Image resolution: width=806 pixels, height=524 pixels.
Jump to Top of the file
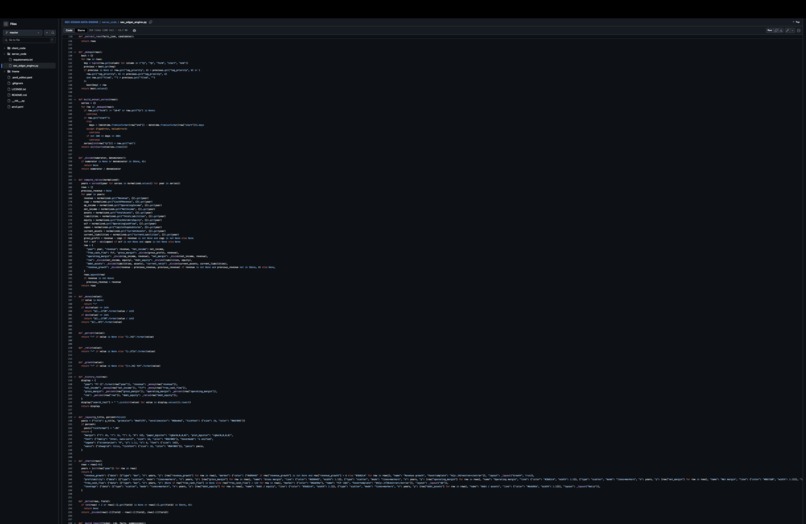coord(797,22)
